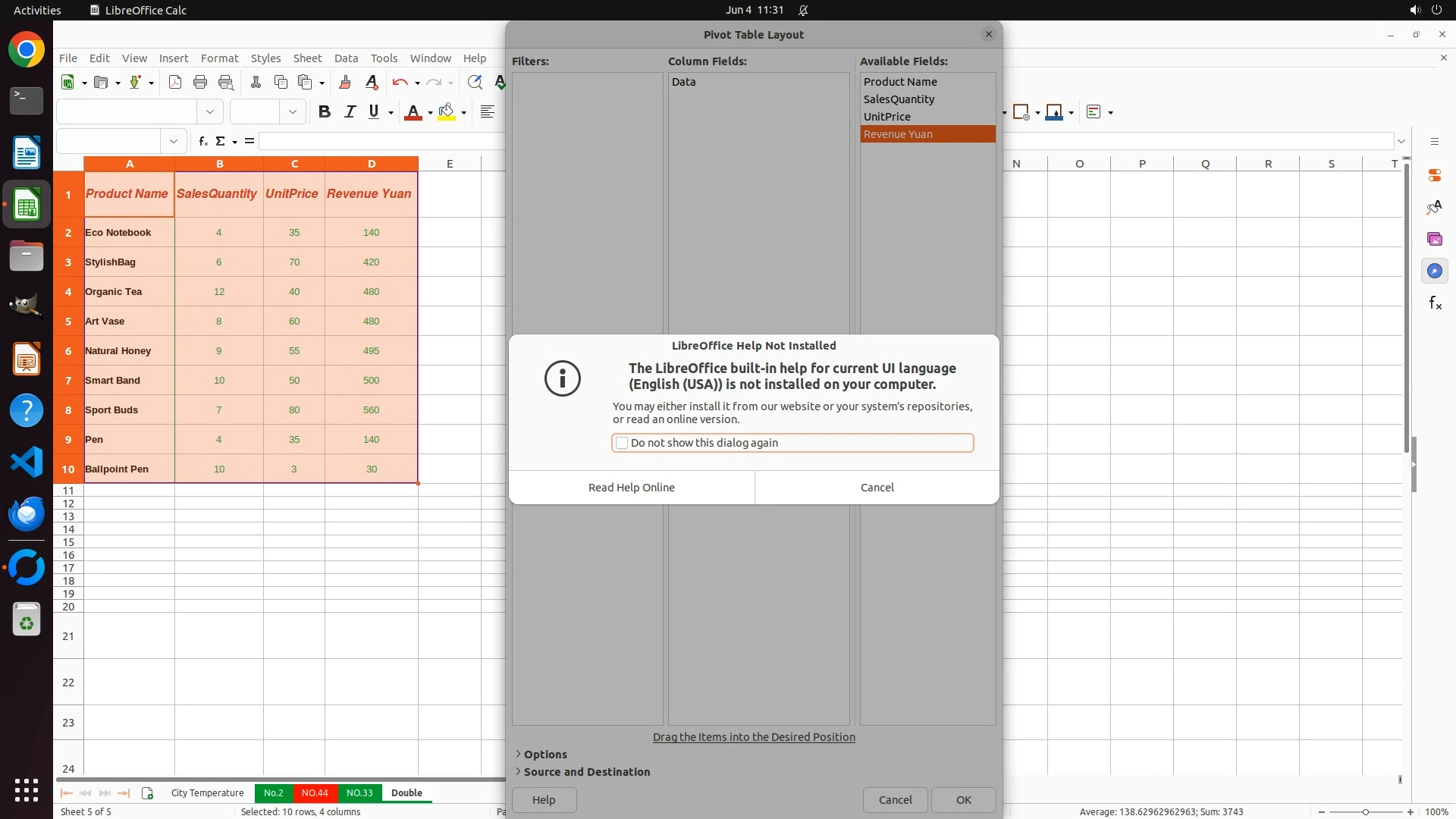Click the Function Wizard fx icon

(x=202, y=141)
